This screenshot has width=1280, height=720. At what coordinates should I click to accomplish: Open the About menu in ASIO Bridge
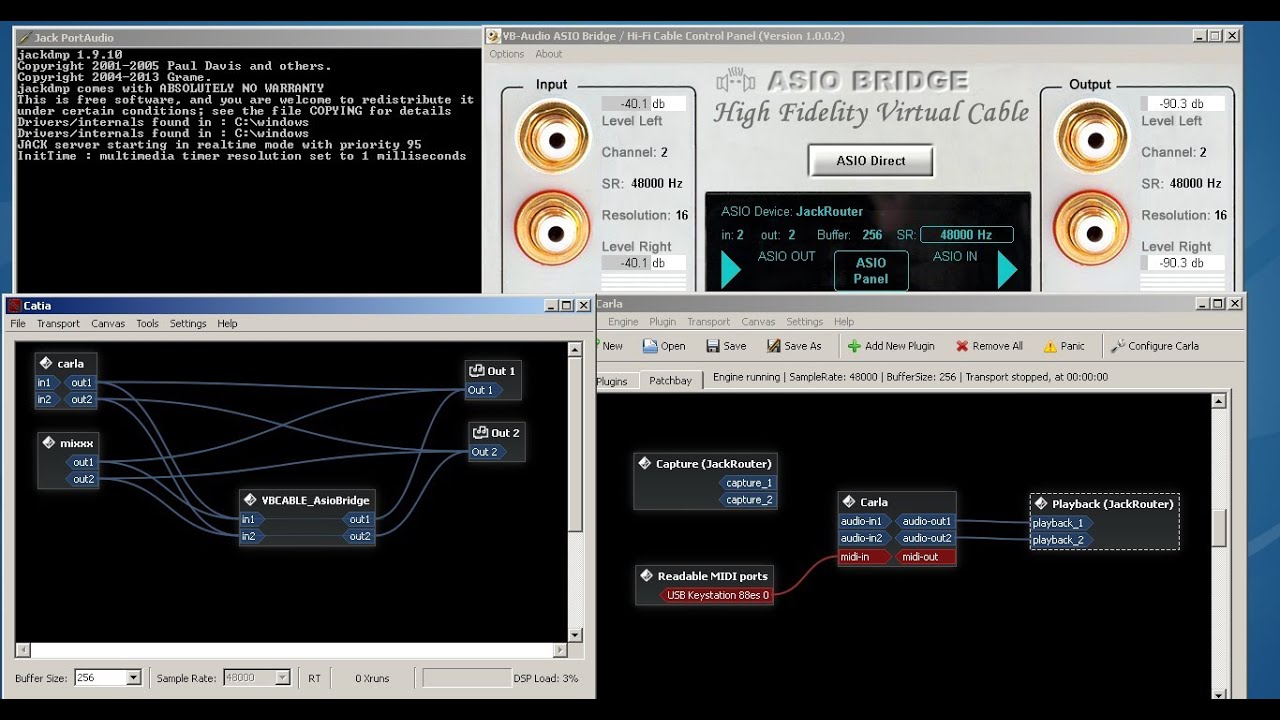click(548, 54)
